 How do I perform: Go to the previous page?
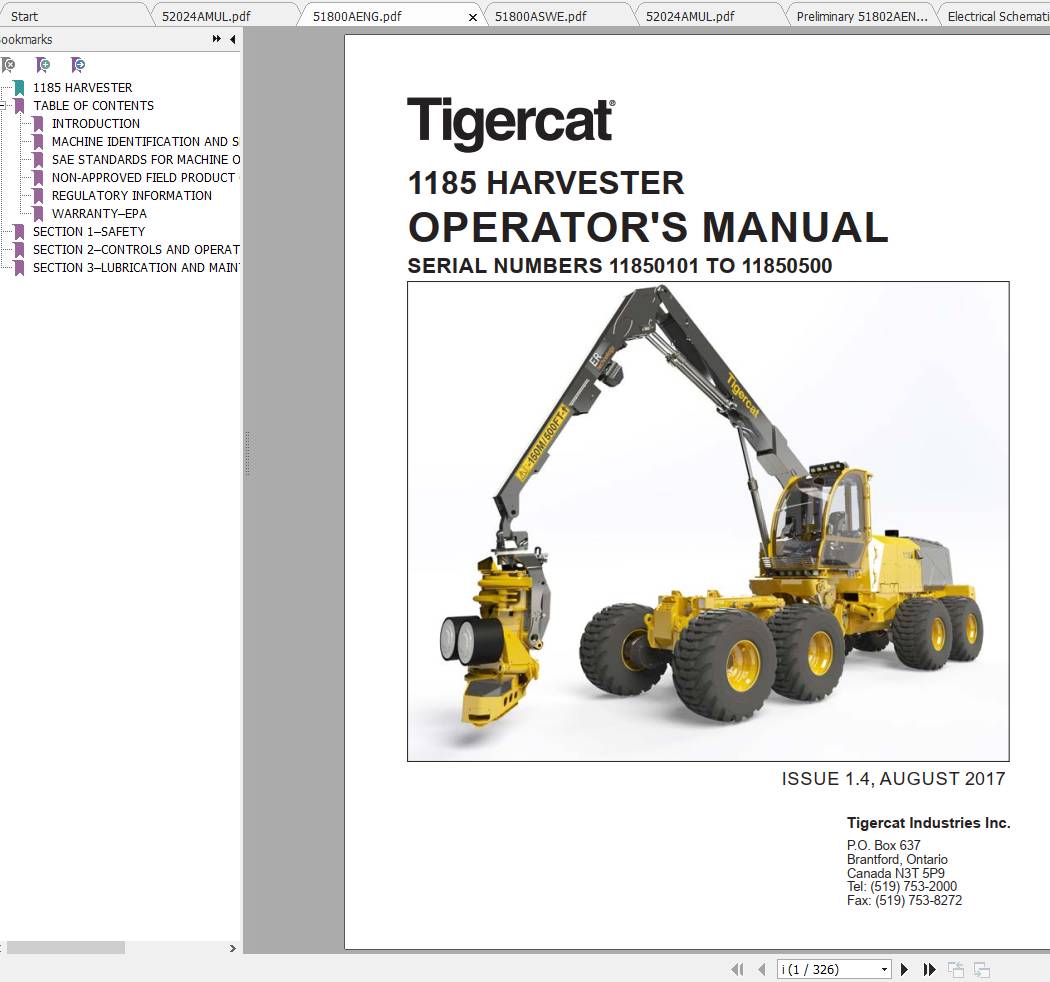pyautogui.click(x=762, y=969)
